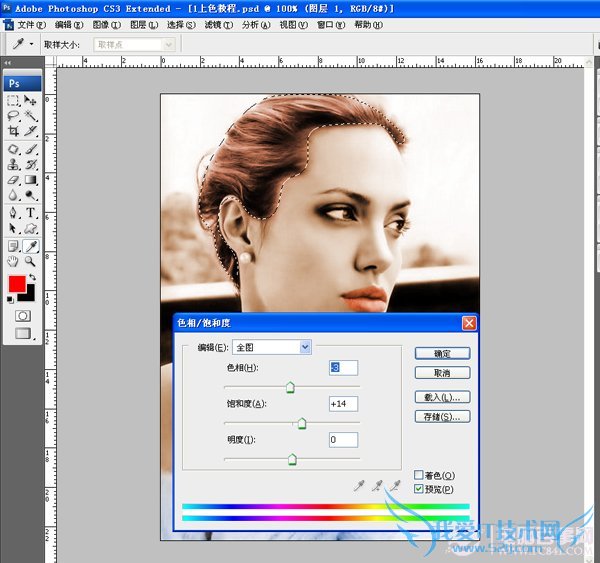Select the Type tool
Viewport: 600px width, 563px height.
pyautogui.click(x=31, y=212)
